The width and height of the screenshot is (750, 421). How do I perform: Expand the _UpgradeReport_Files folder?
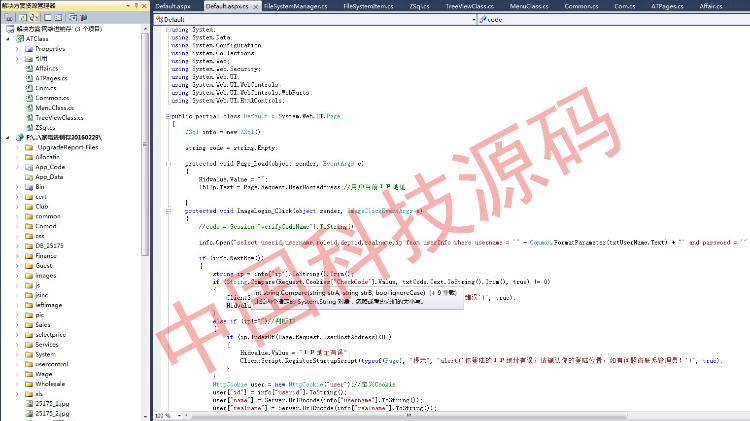[17, 147]
